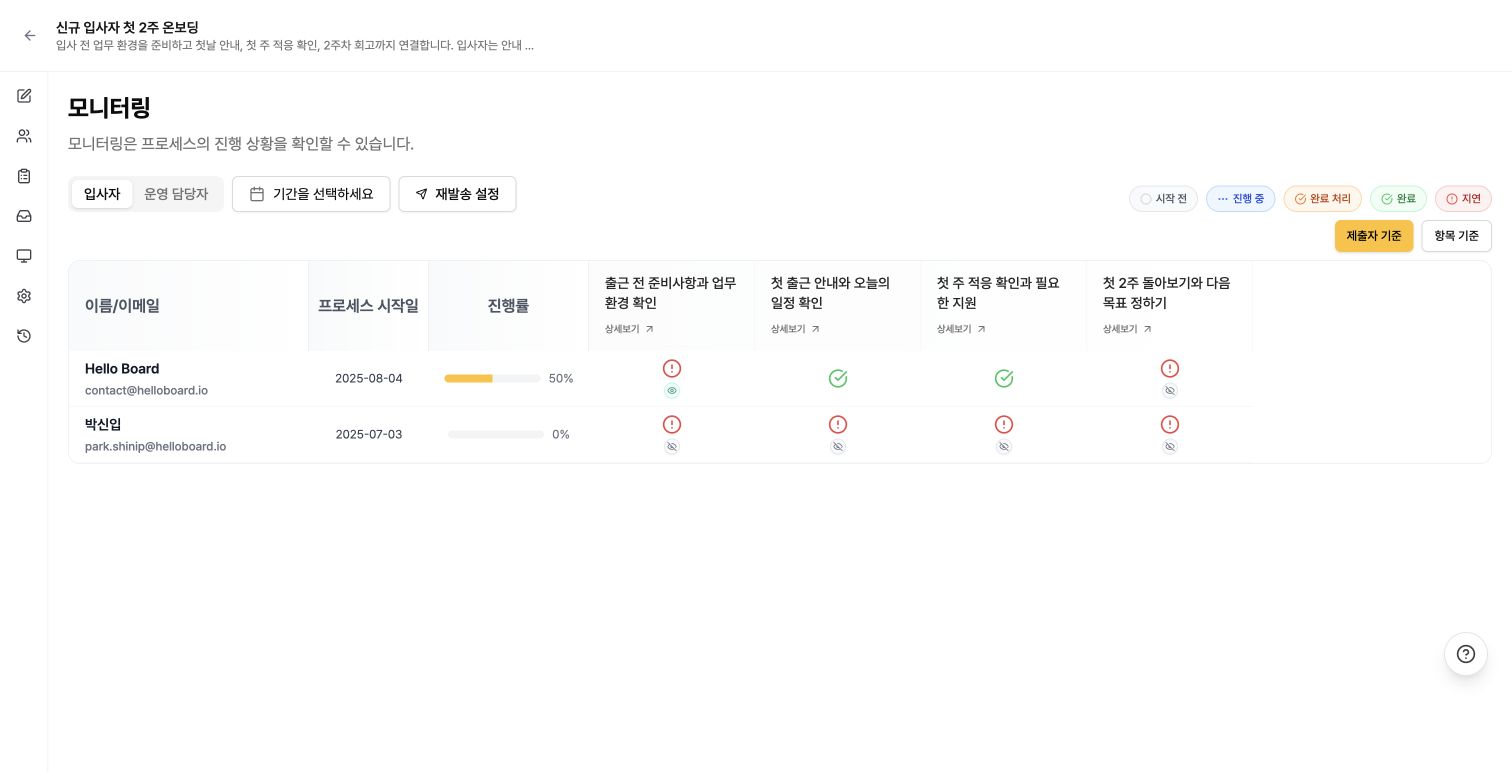Click Hello Board 50% progress bar
Viewport: 1512px width, 772px height.
[492, 379]
